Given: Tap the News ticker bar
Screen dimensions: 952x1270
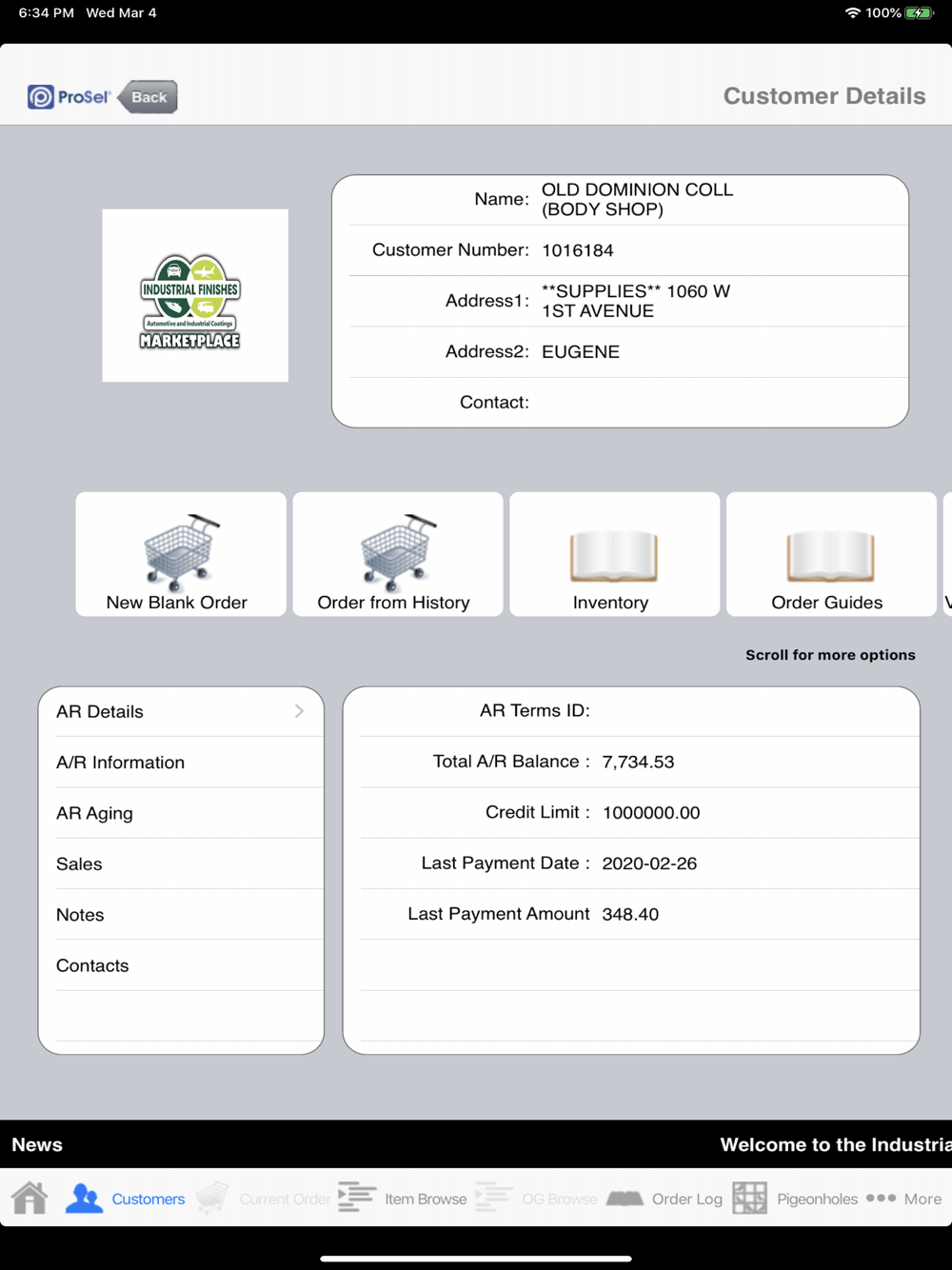Looking at the screenshot, I should [476, 1144].
